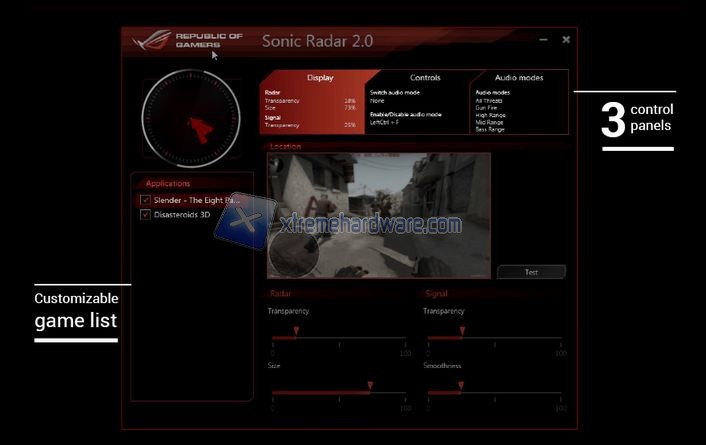Toggle the Disasteroids 3D checkbox

(x=146, y=214)
